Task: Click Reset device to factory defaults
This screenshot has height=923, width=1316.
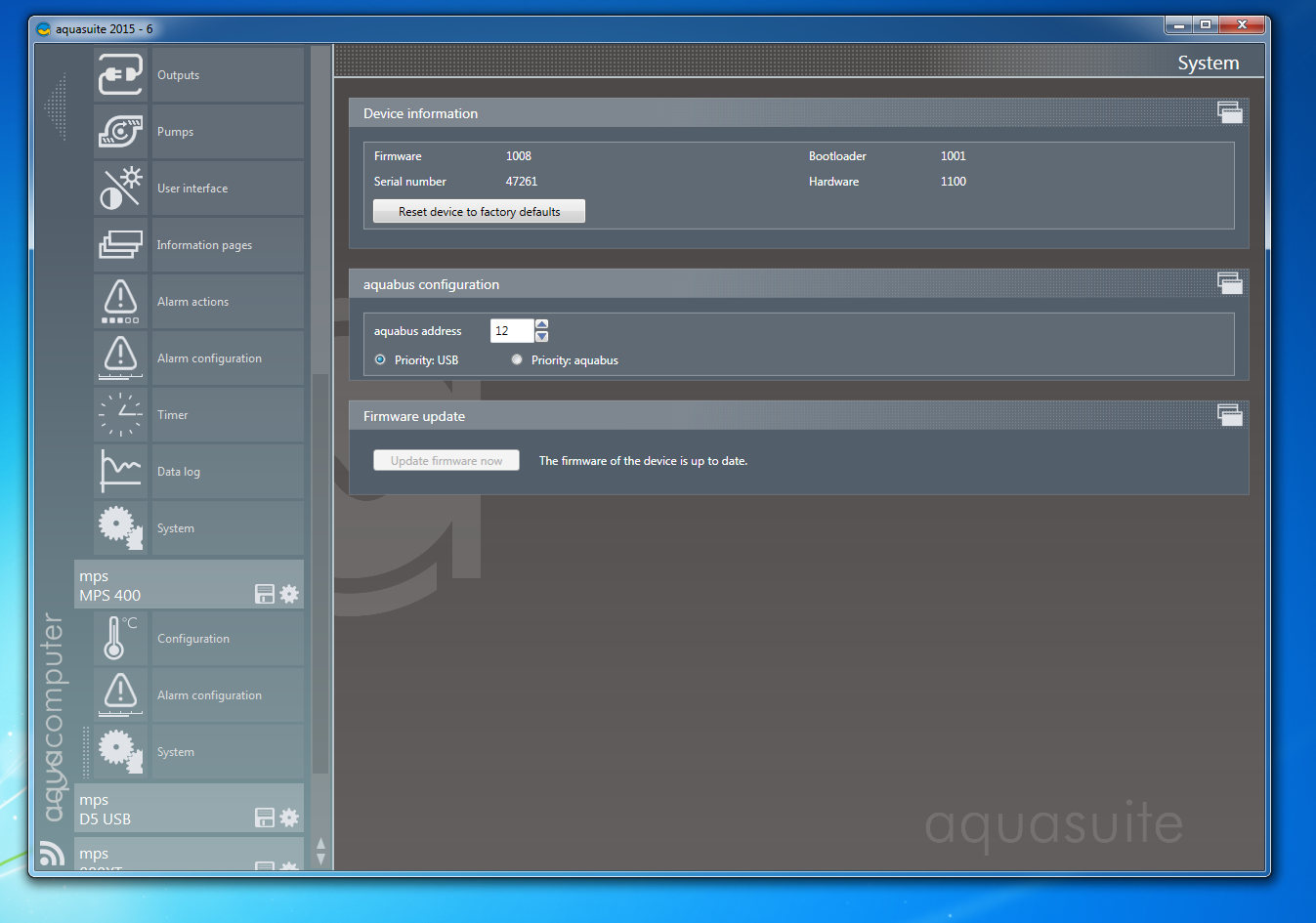Action: (479, 212)
